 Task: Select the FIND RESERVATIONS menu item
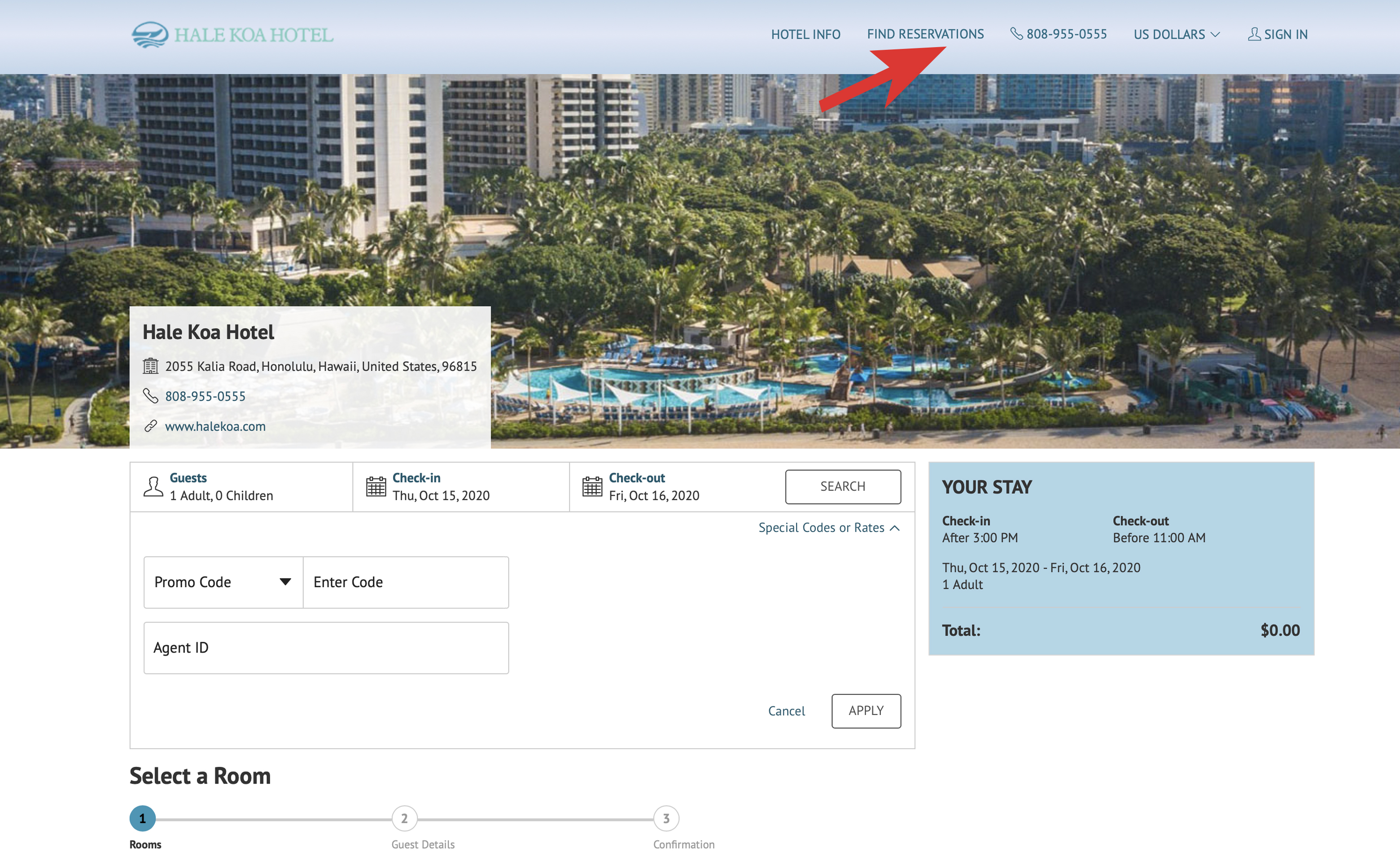click(925, 33)
